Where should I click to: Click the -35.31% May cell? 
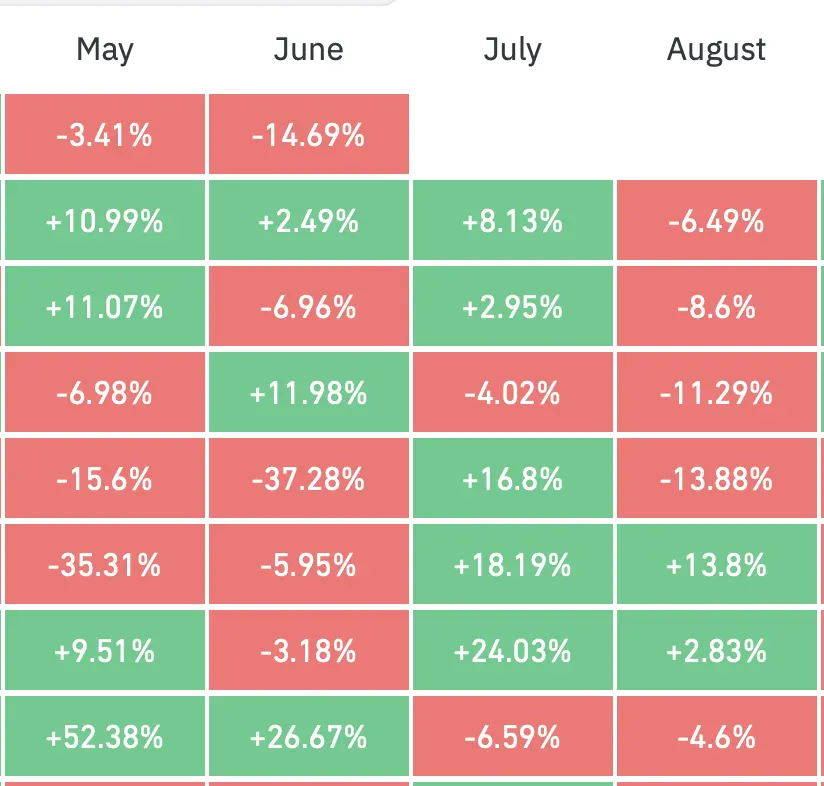pyautogui.click(x=105, y=564)
